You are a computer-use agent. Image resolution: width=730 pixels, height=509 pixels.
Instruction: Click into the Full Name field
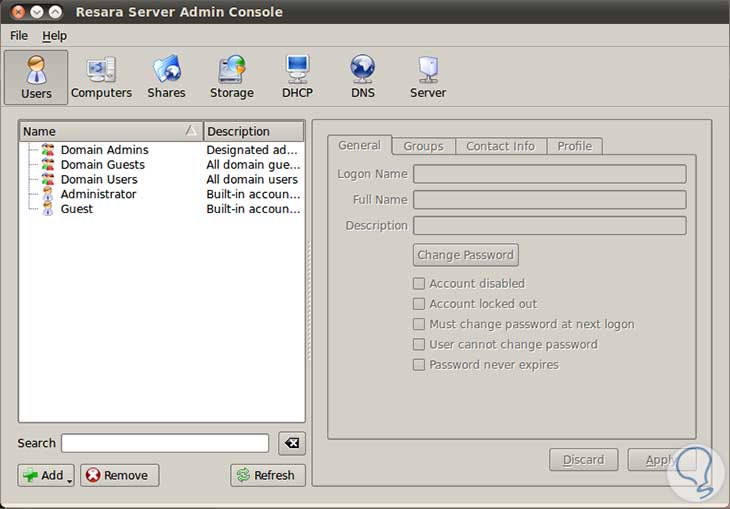[x=550, y=200]
